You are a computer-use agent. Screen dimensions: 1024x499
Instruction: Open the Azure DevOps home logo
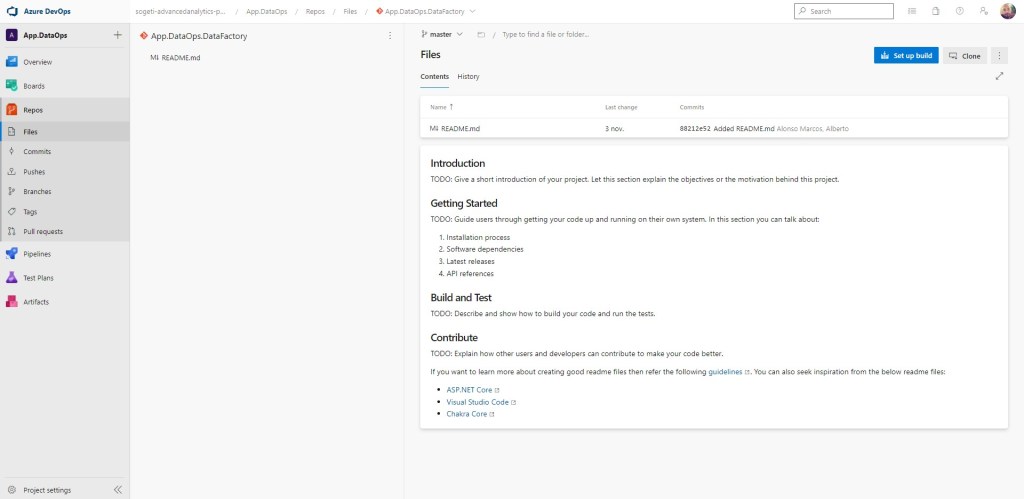13,11
